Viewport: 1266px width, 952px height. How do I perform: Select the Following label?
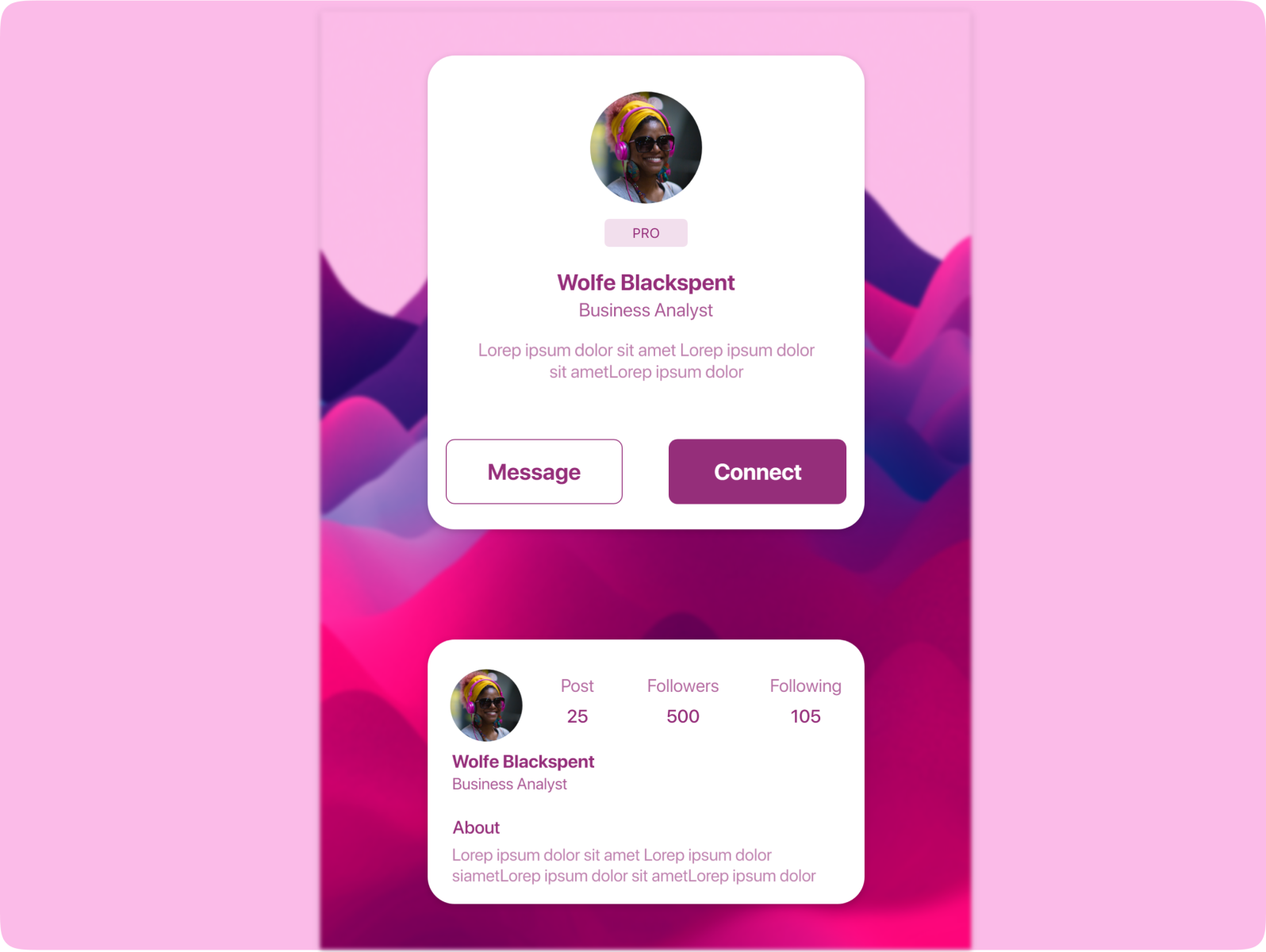point(805,686)
